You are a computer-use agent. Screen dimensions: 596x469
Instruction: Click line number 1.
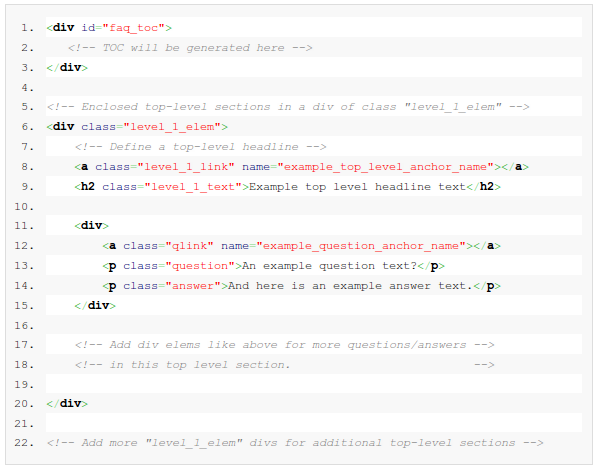(x=27, y=28)
